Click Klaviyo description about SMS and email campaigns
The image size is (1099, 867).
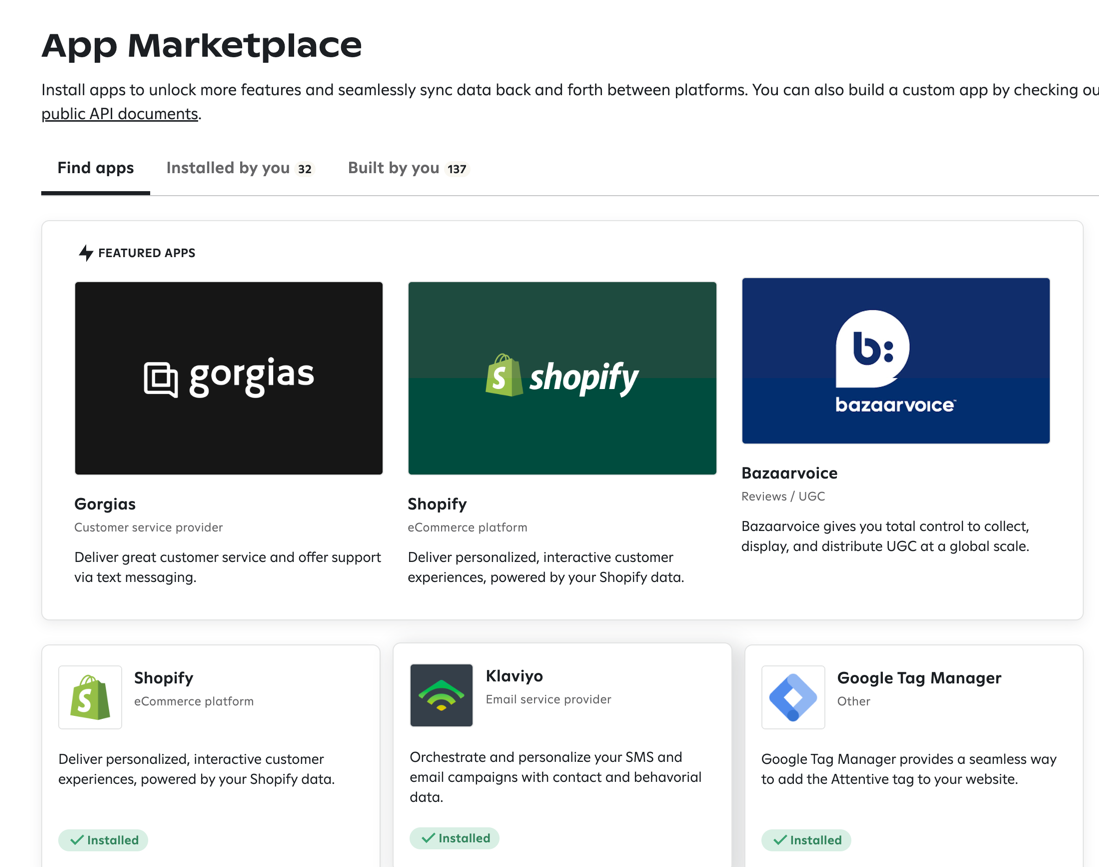[556, 777]
